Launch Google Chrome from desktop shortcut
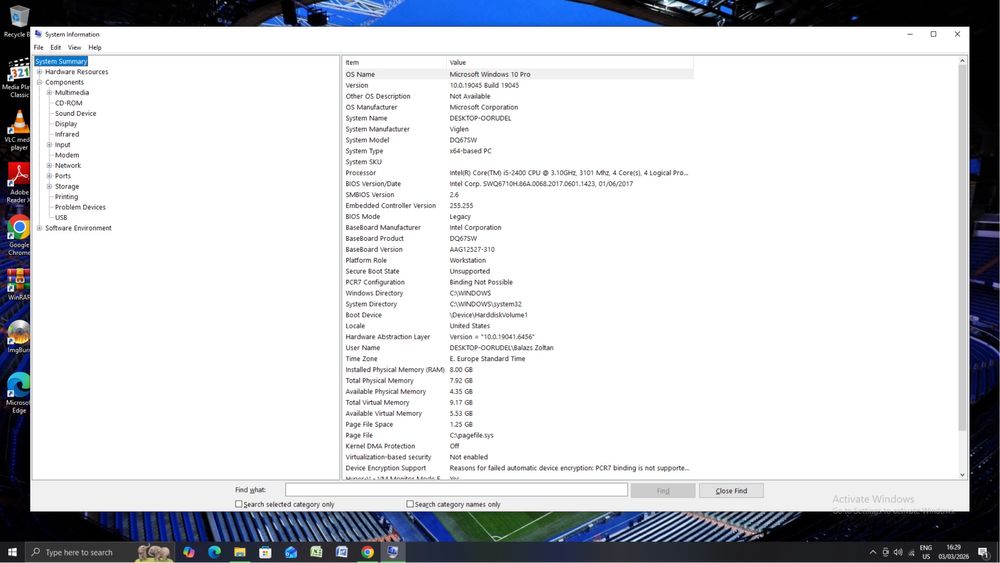Viewport: 1000px width, 563px height. 18,235
